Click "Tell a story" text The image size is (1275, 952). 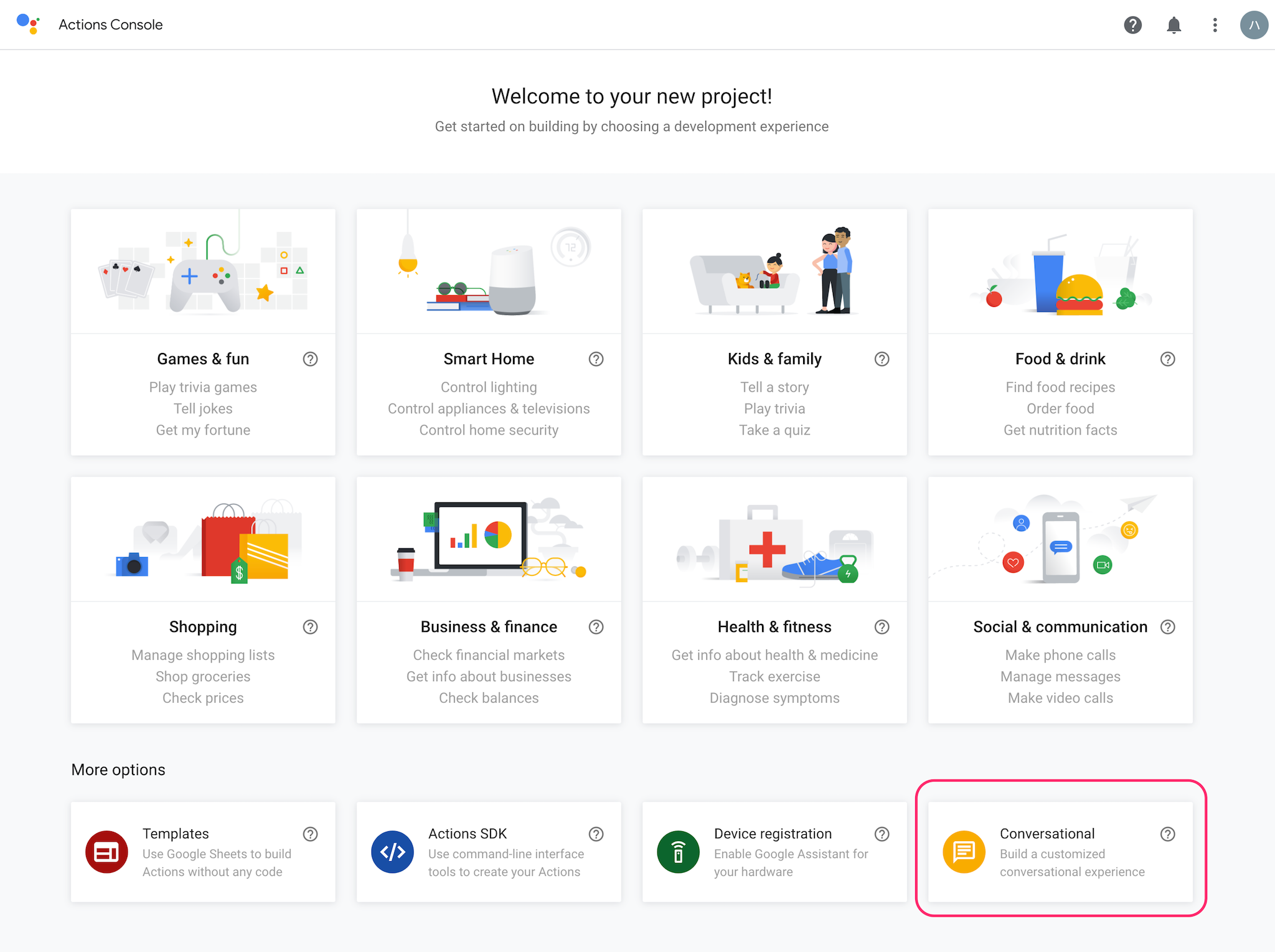pyautogui.click(x=774, y=387)
